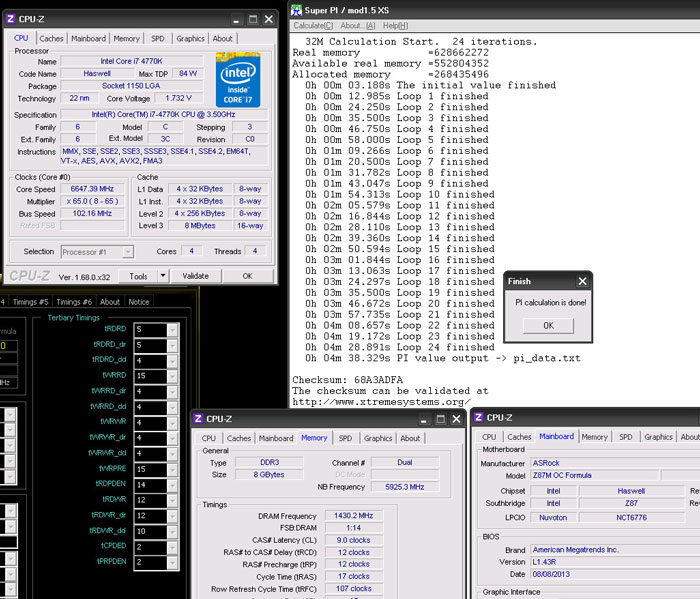Select SPD tab in the Memory window
This screenshot has width=700, height=599.
(x=344, y=438)
